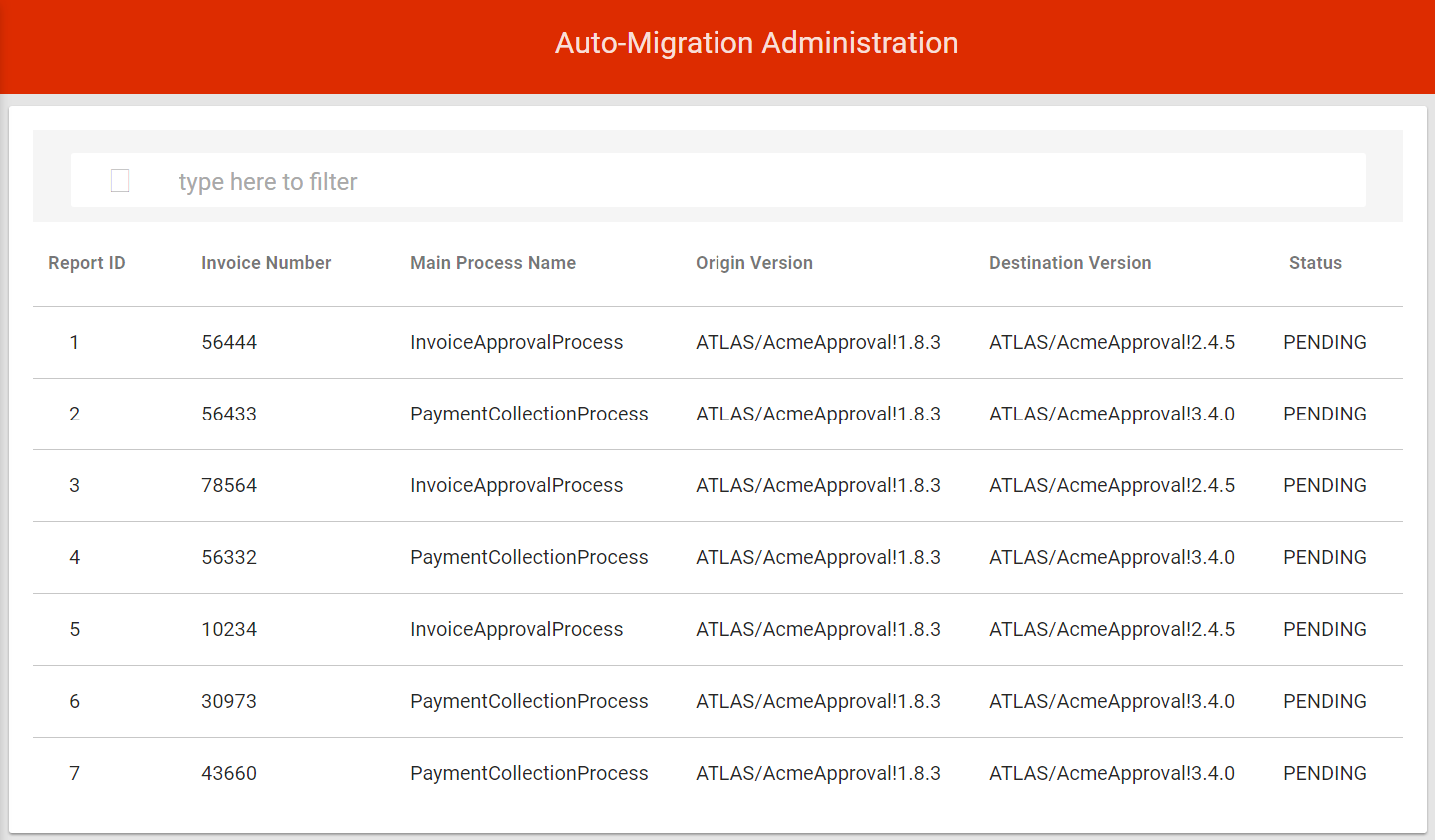This screenshot has height=840, width=1435.
Task: Select the row with invoice 43660
Action: 228,773
